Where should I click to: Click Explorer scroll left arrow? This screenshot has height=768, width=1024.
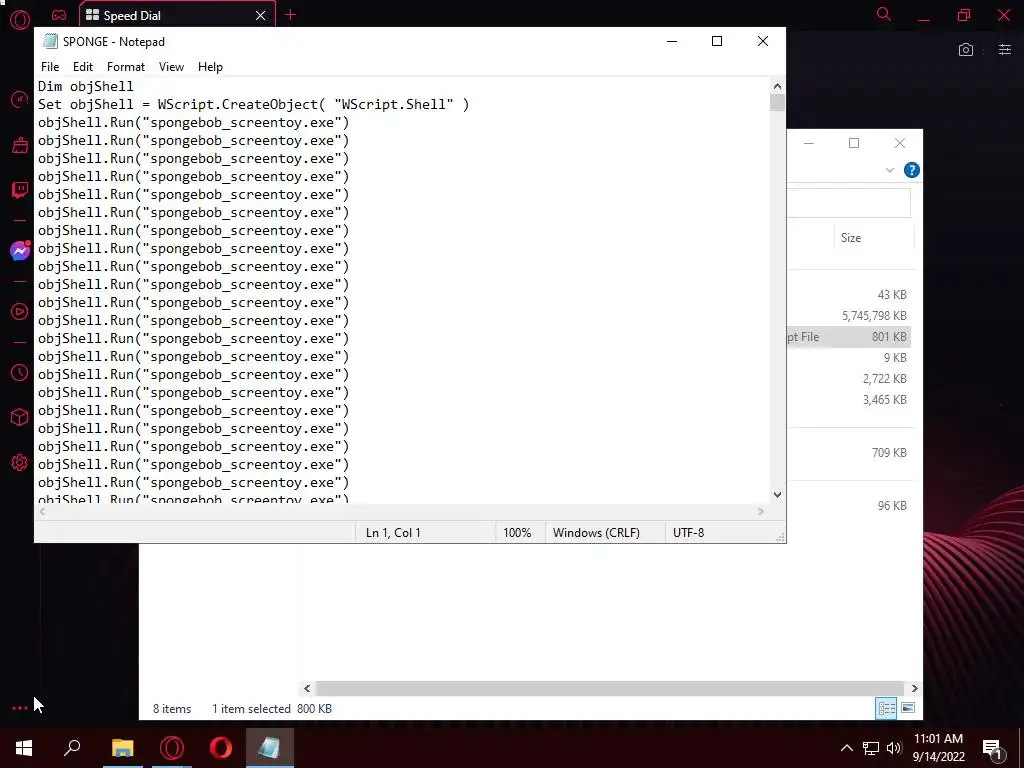tap(307, 688)
